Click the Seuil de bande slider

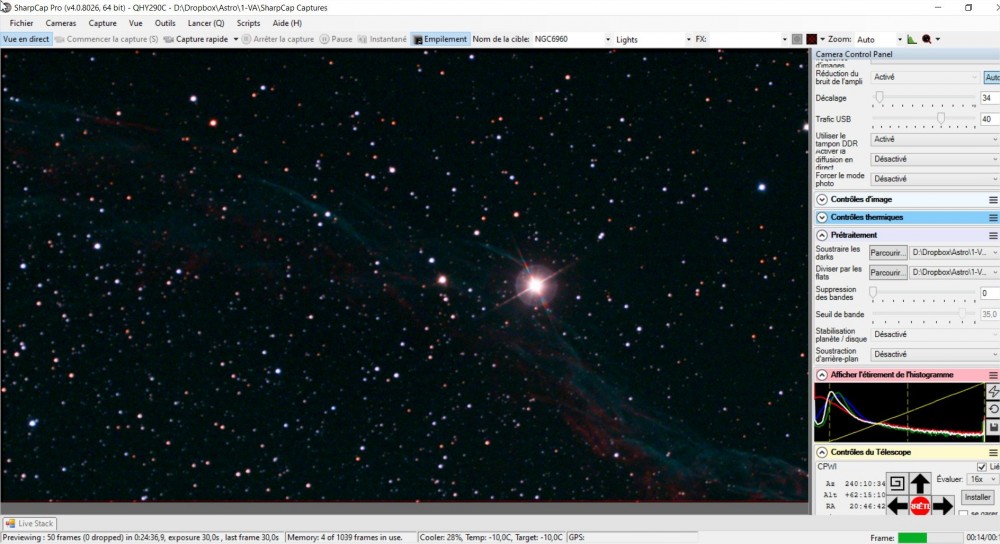[924, 314]
